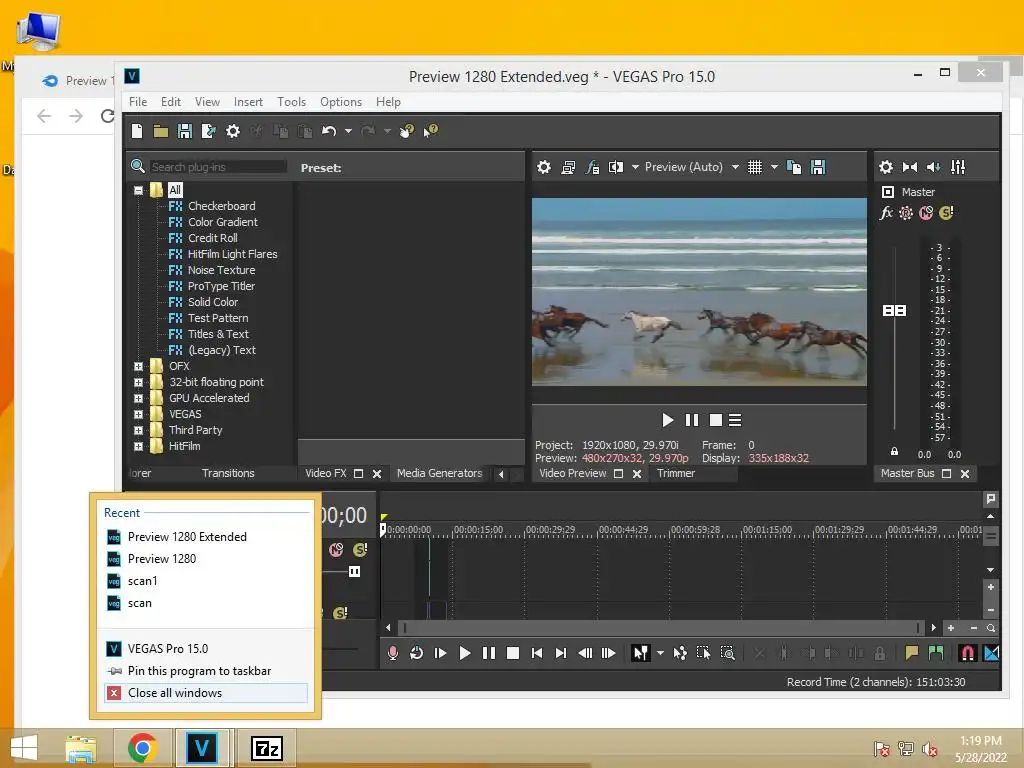This screenshot has height=768, width=1024.
Task: Click the Record microphone icon in transport bar
Action: (393, 653)
